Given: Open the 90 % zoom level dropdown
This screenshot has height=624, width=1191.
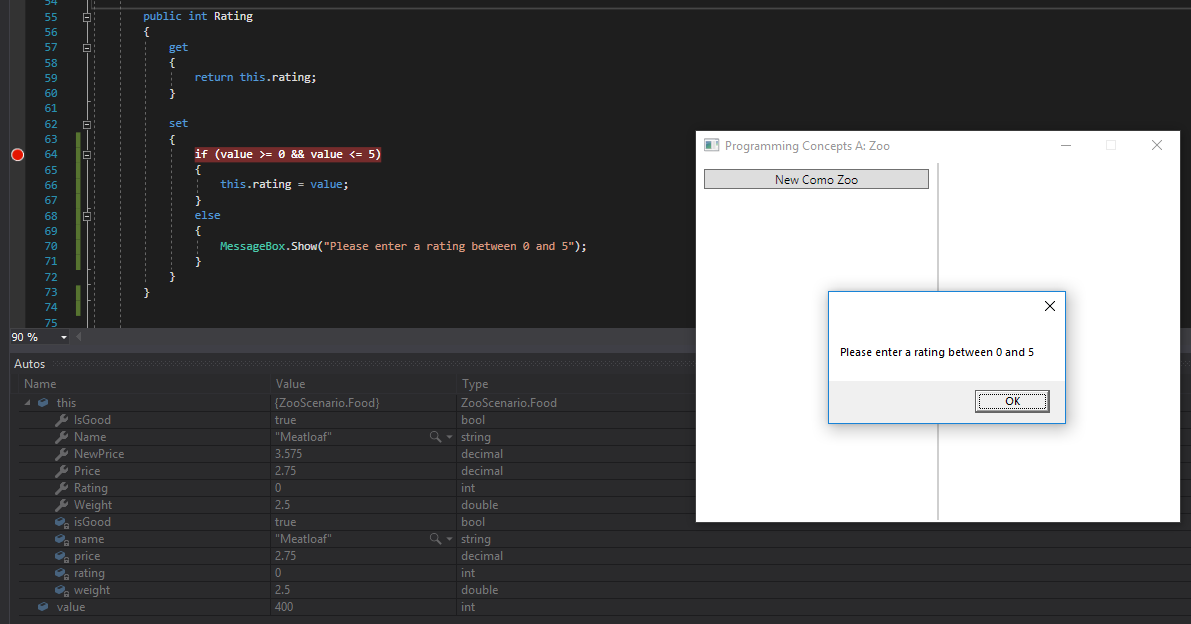Looking at the screenshot, I should [65, 337].
